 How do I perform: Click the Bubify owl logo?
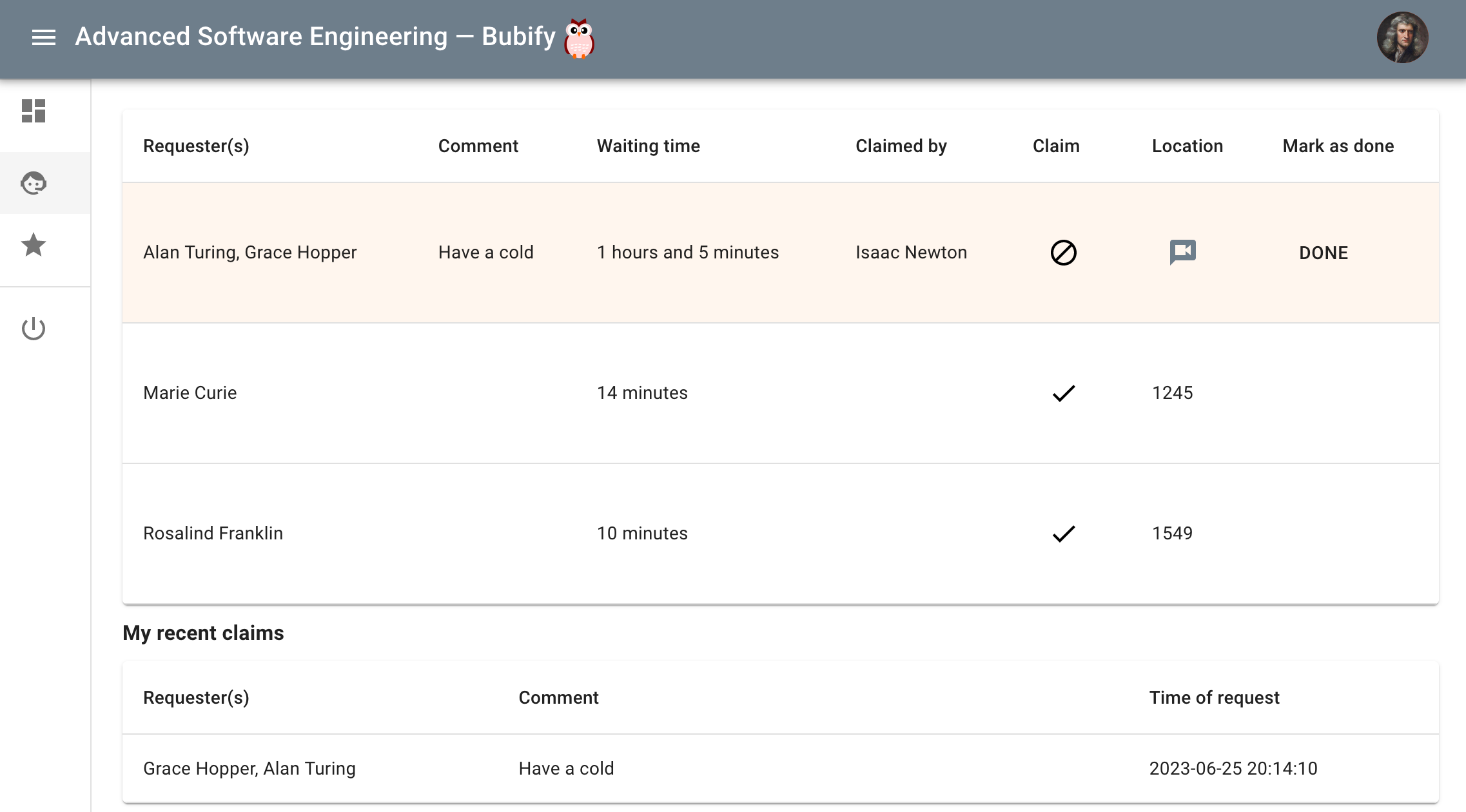[578, 38]
